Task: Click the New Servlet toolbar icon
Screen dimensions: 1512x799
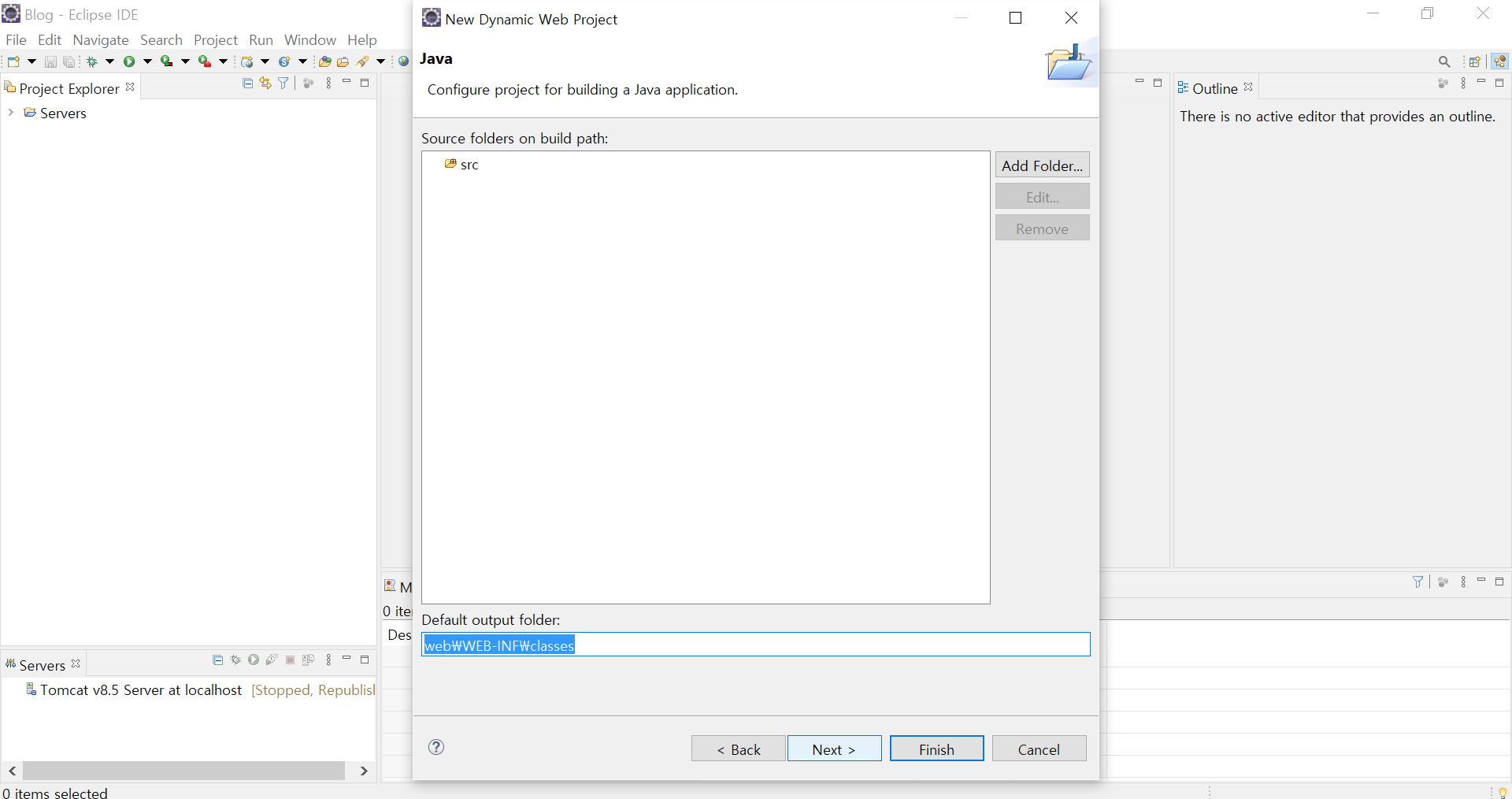Action: 284,61
